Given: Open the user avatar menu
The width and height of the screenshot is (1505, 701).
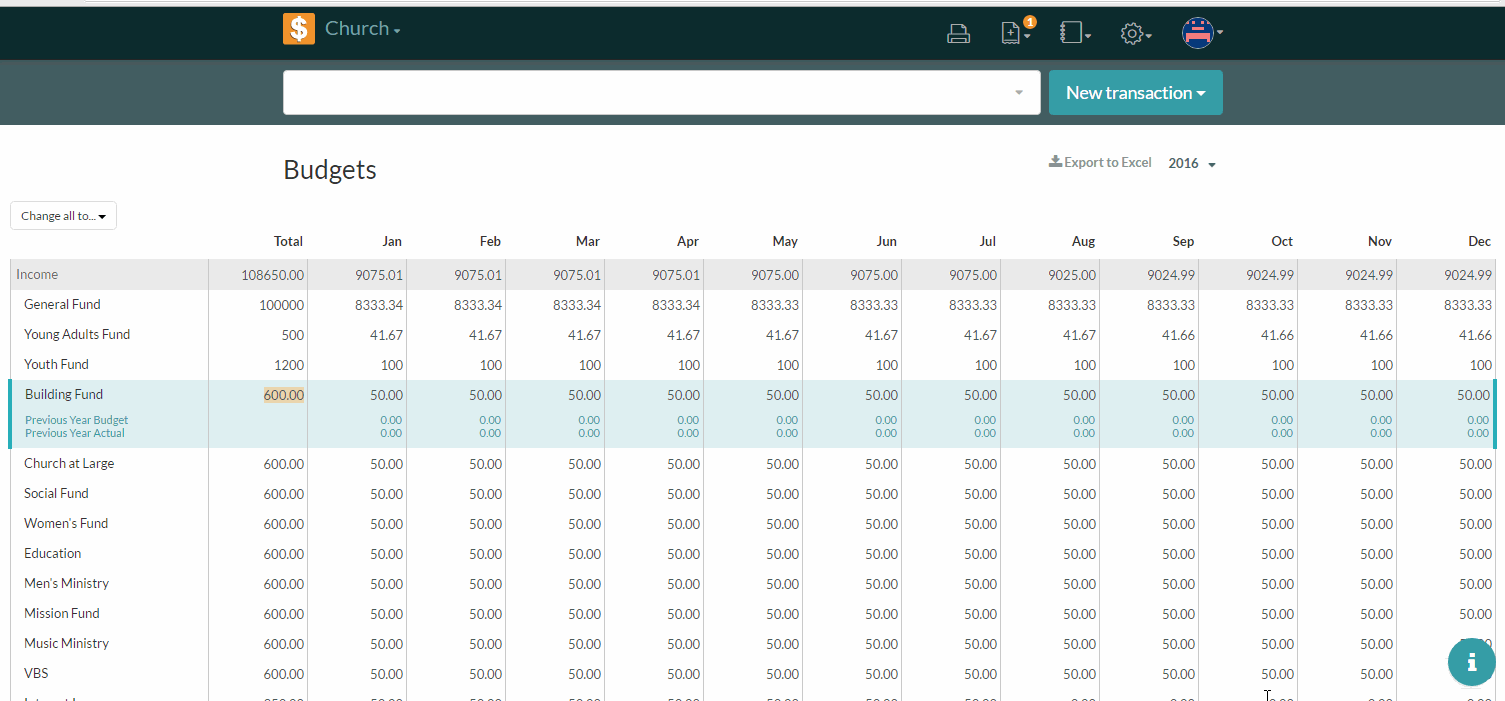Looking at the screenshot, I should (1201, 33).
